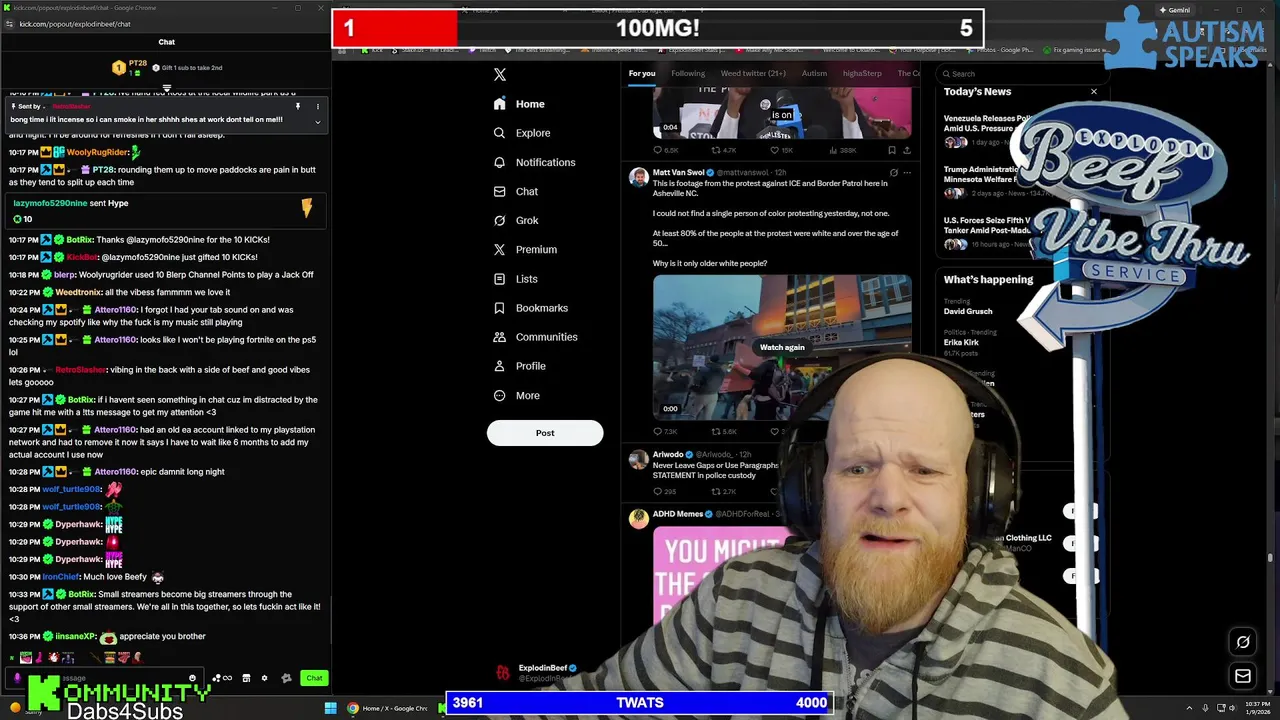
Task: Open Ariwodo's profile name link
Action: (x=667, y=454)
